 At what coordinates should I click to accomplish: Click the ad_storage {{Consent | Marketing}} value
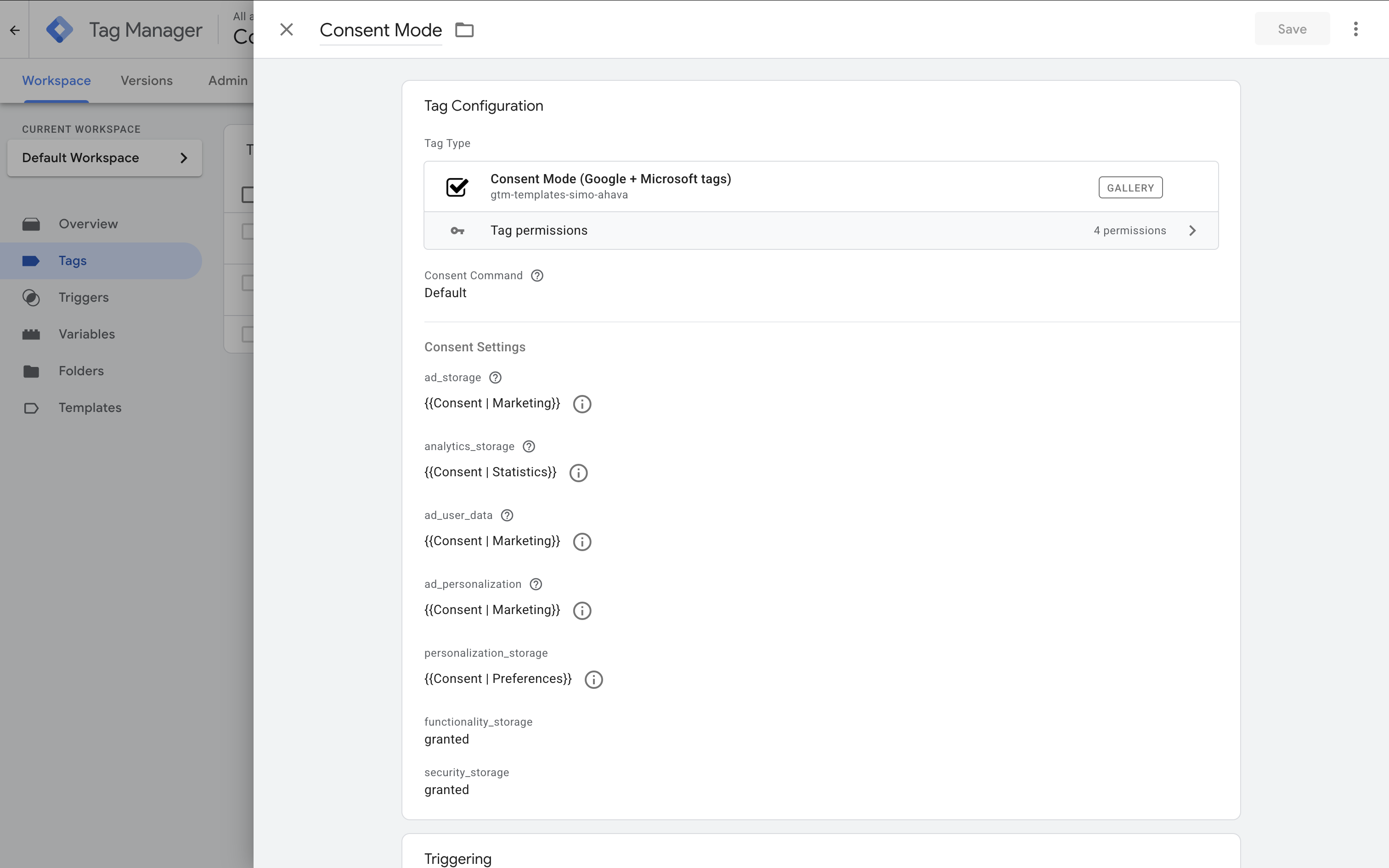click(x=492, y=403)
